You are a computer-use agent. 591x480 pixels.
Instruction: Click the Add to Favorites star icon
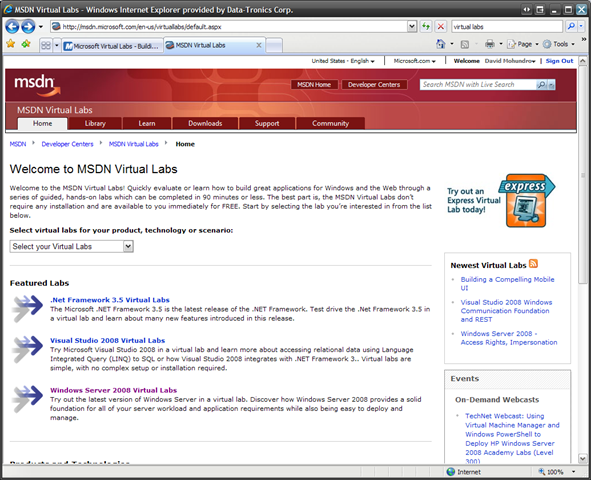tap(26, 44)
